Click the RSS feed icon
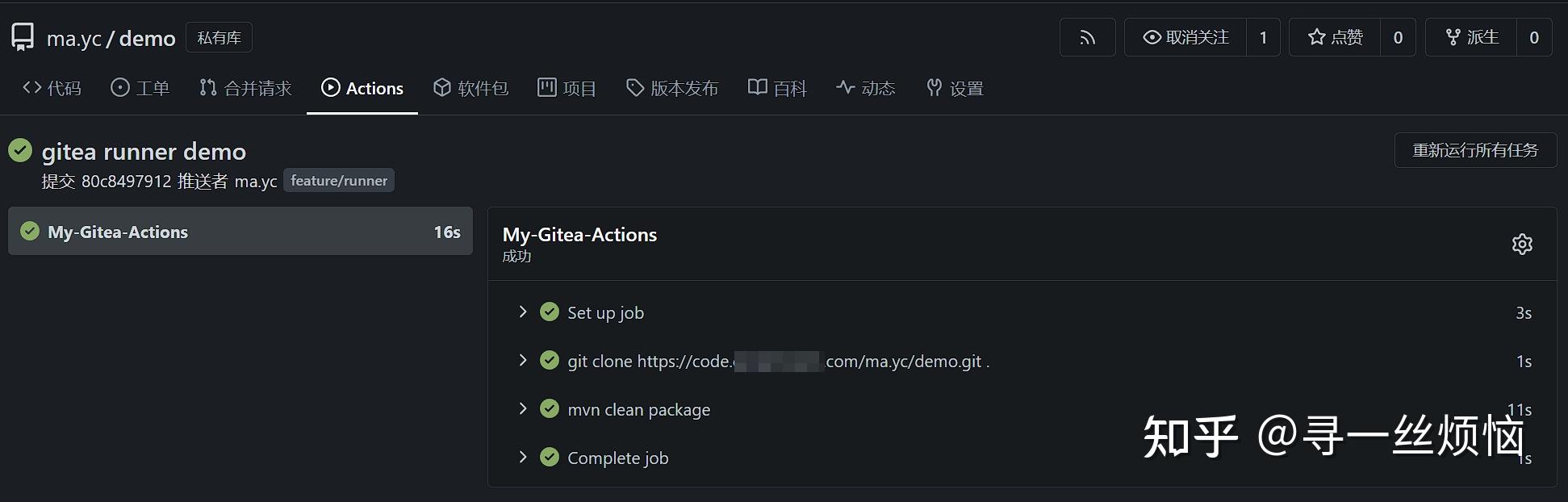The height and width of the screenshot is (502, 1568). point(1087,37)
